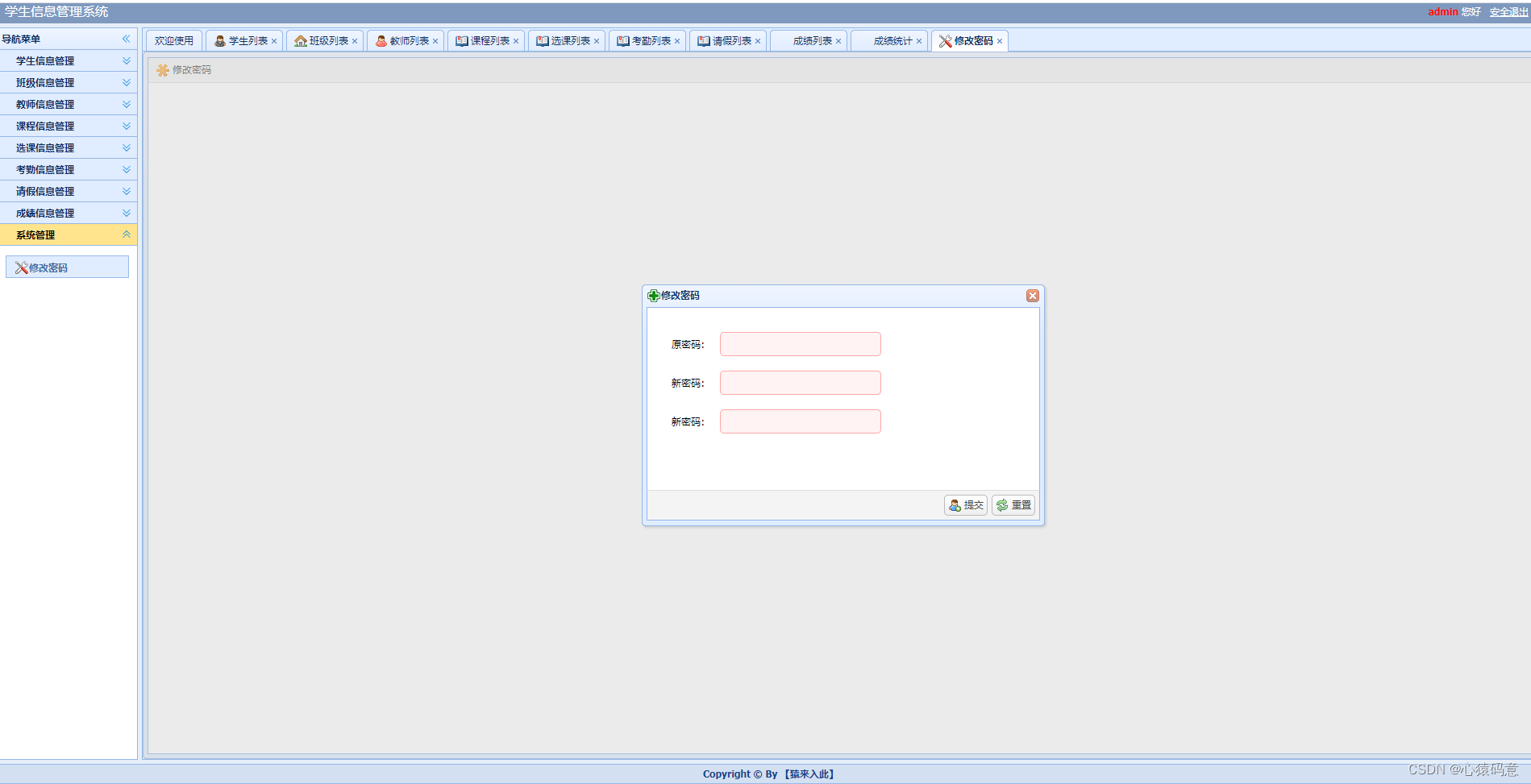Click the person icon on 提交 button

tap(954, 505)
